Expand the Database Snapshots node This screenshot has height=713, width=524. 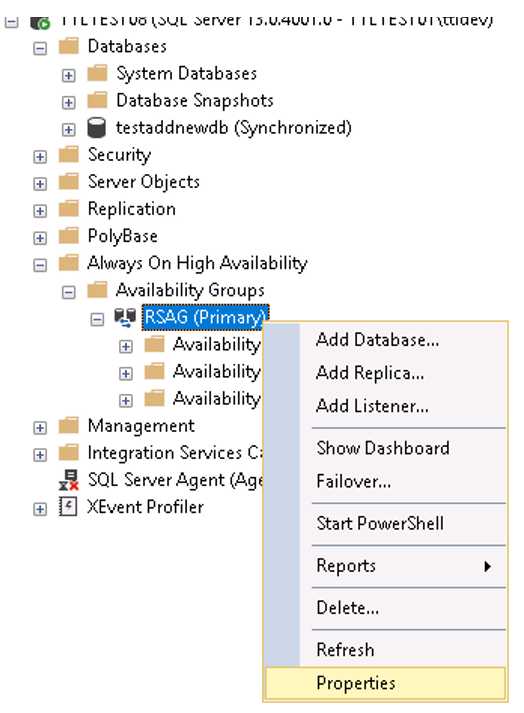(69, 103)
